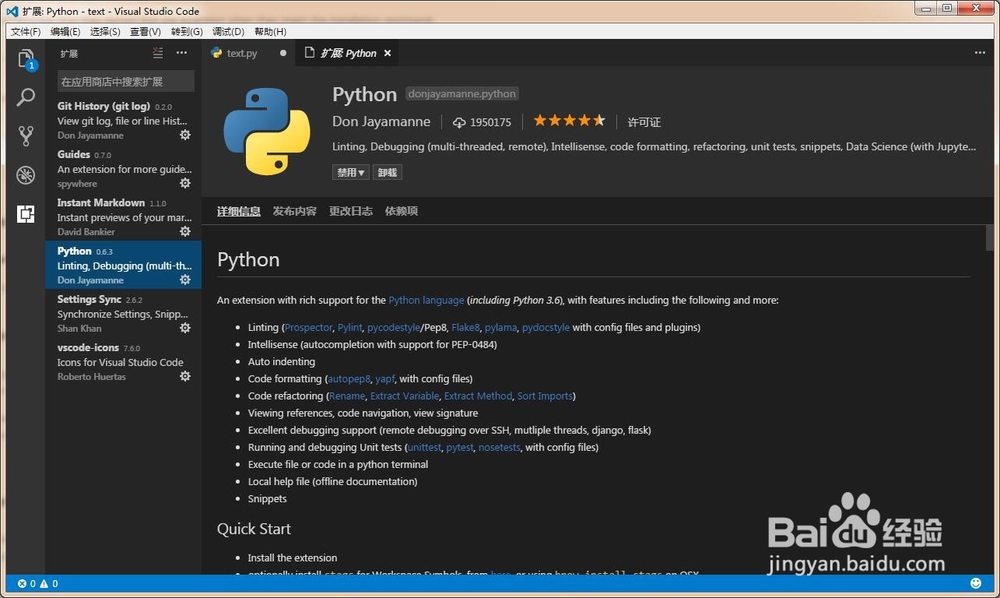Open the Search view in activity bar
1000x598 pixels.
point(26,97)
